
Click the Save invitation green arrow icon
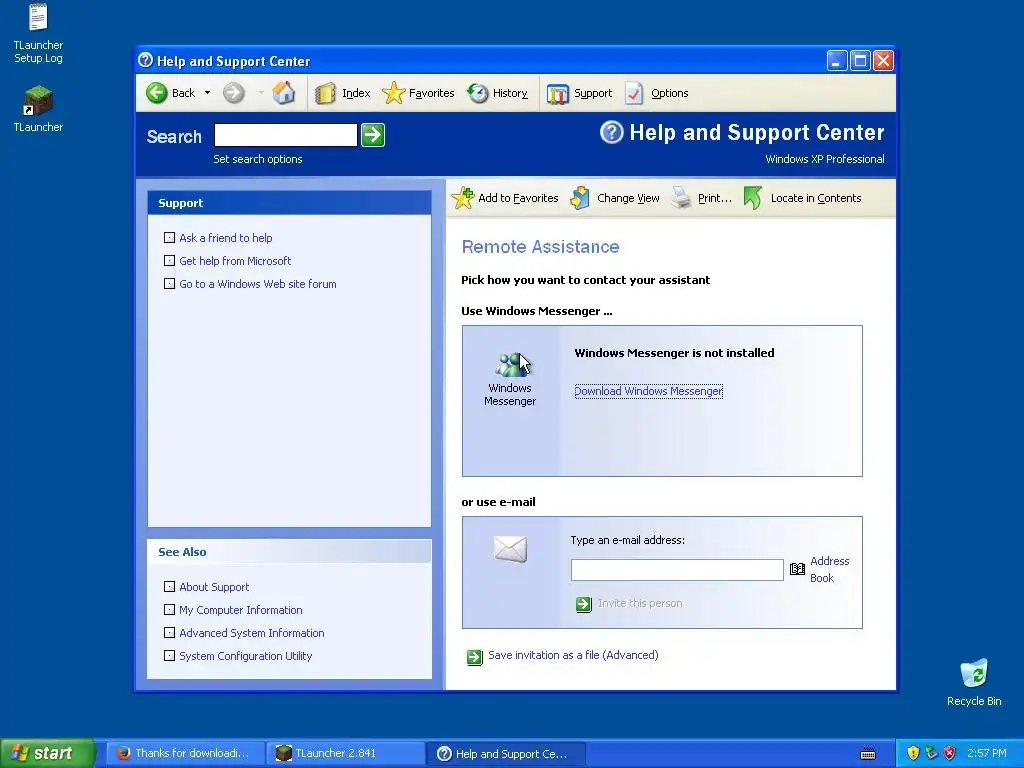click(x=475, y=656)
